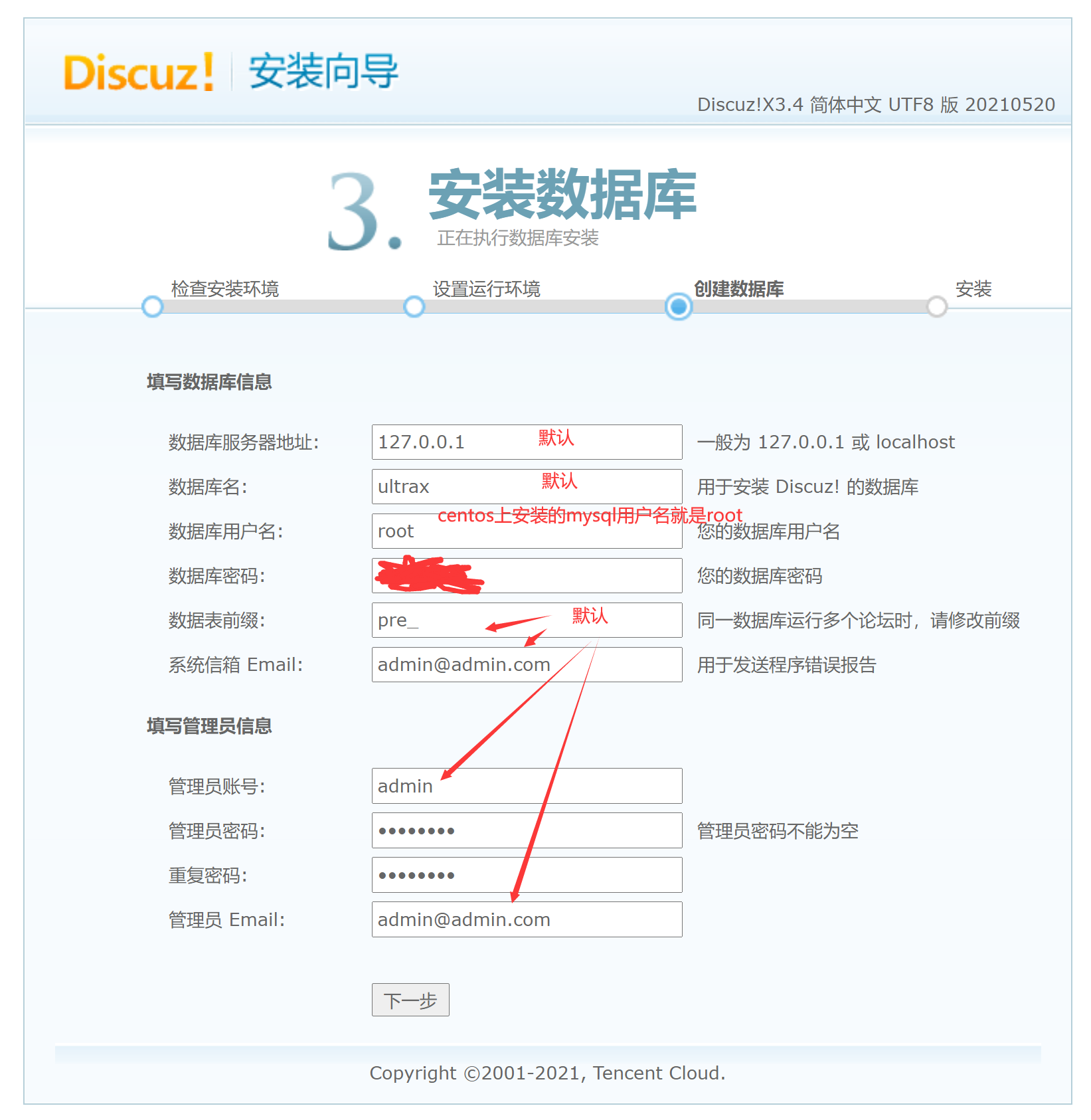Click the hint '您的数据库密码'
Viewport: 1091px width, 1120px height.
[x=760, y=576]
